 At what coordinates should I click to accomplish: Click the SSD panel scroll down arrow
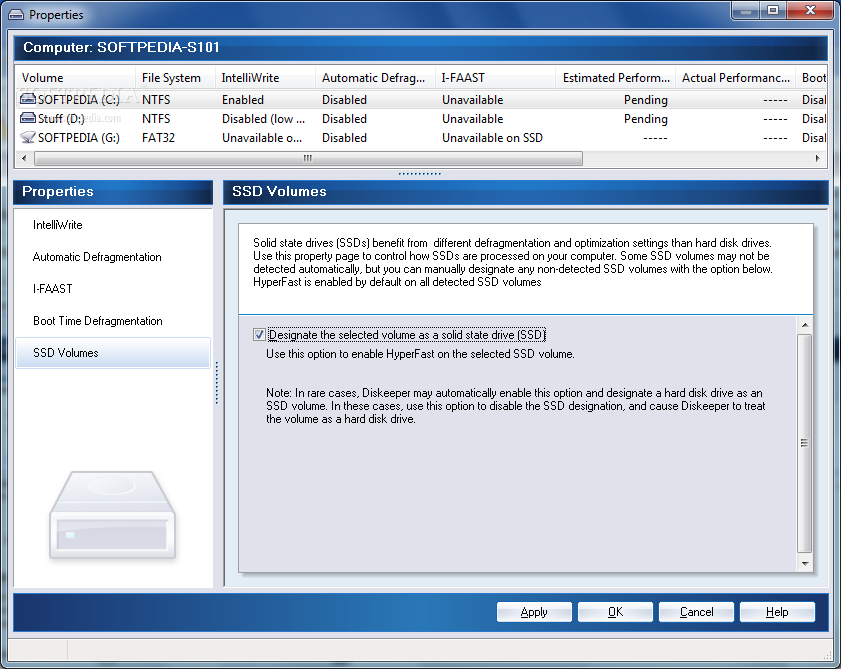805,563
